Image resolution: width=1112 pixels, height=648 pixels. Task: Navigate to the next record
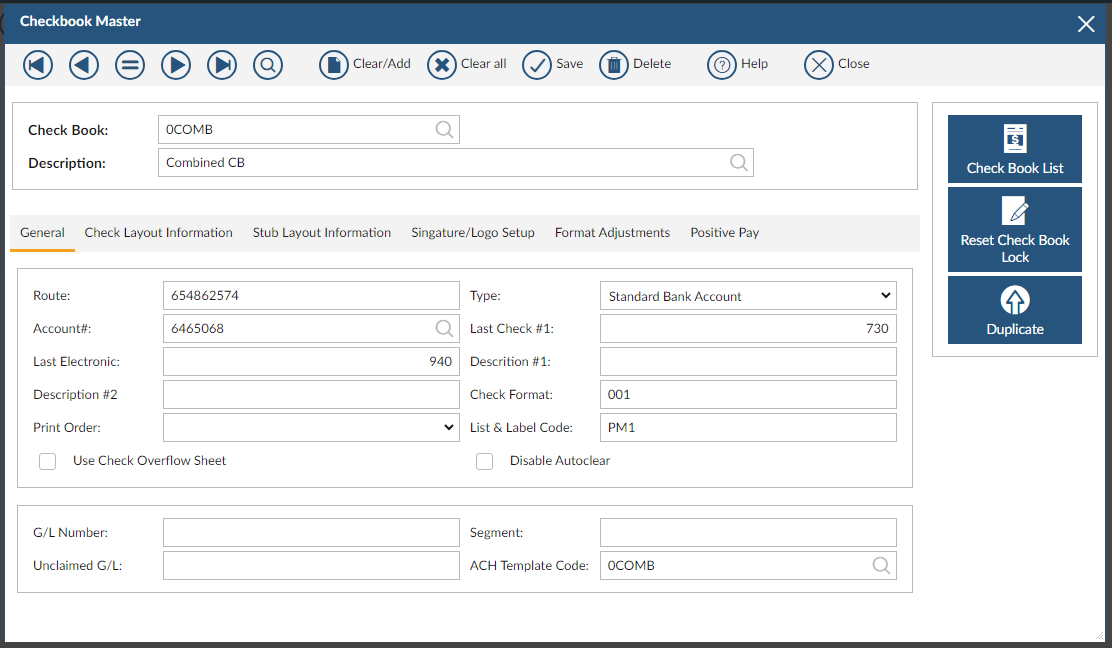pos(176,65)
